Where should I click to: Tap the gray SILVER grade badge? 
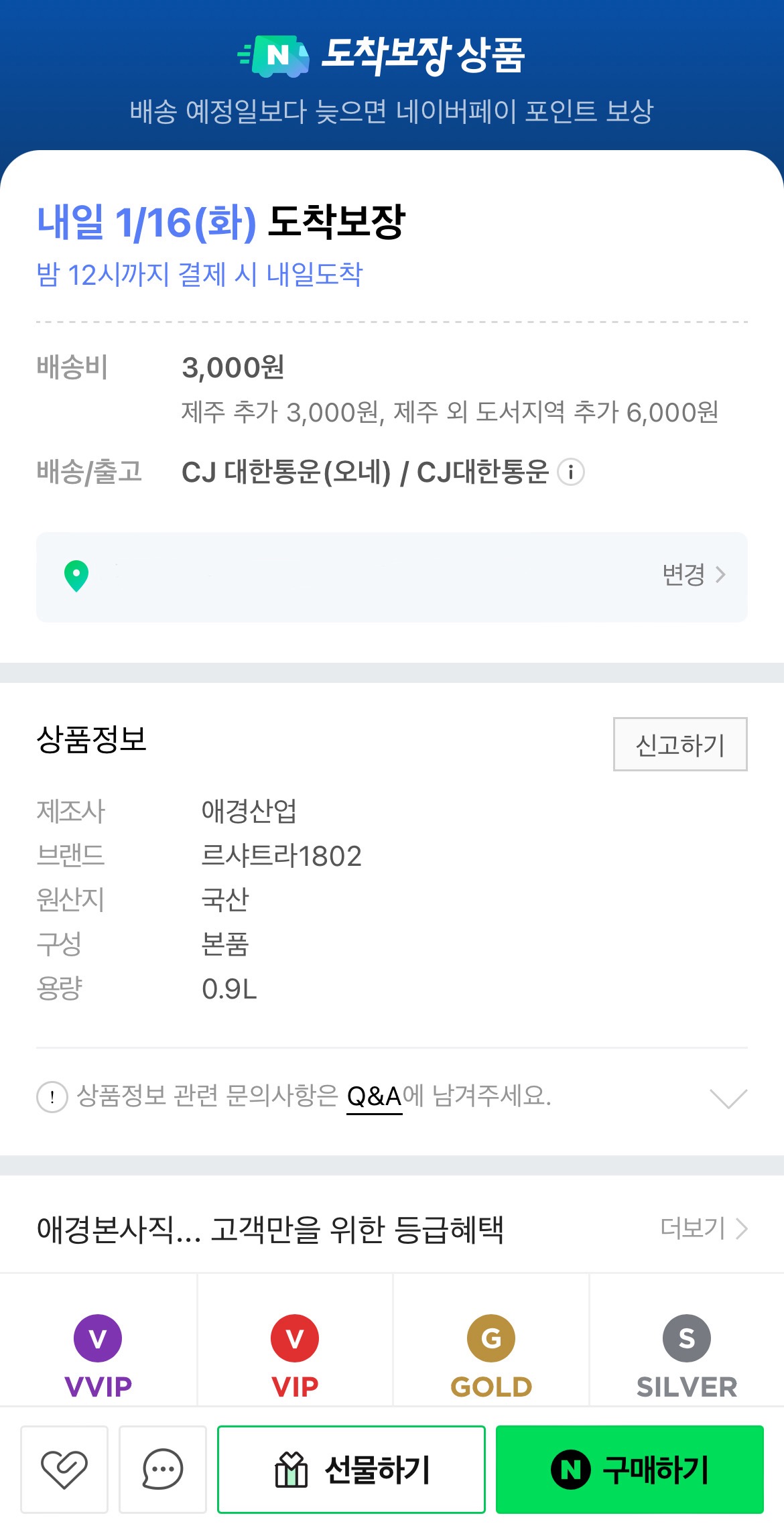click(x=687, y=1338)
